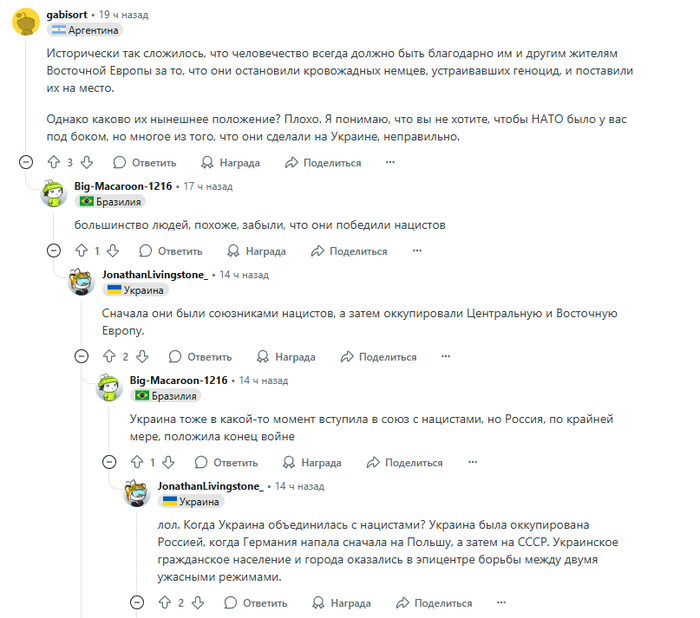Downvote the comment starting with "Сначала они были союзниками"

142,356
